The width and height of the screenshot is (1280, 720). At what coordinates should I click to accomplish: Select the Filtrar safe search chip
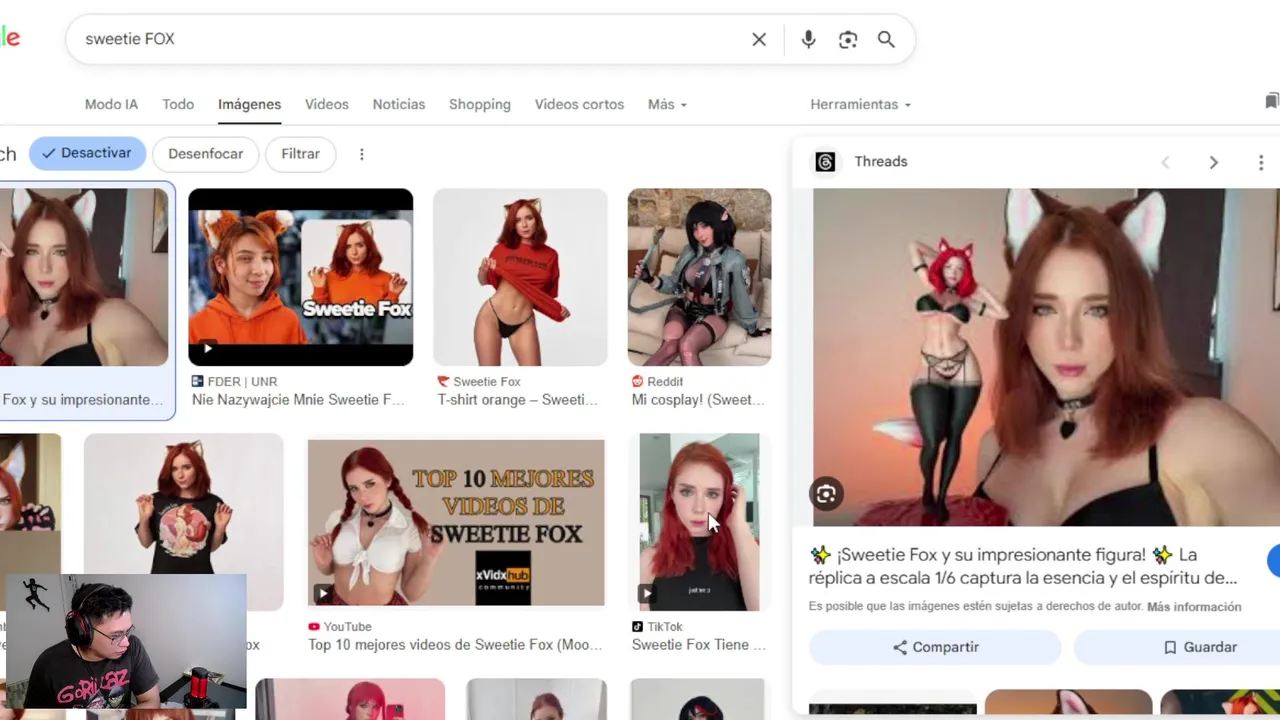pyautogui.click(x=300, y=154)
